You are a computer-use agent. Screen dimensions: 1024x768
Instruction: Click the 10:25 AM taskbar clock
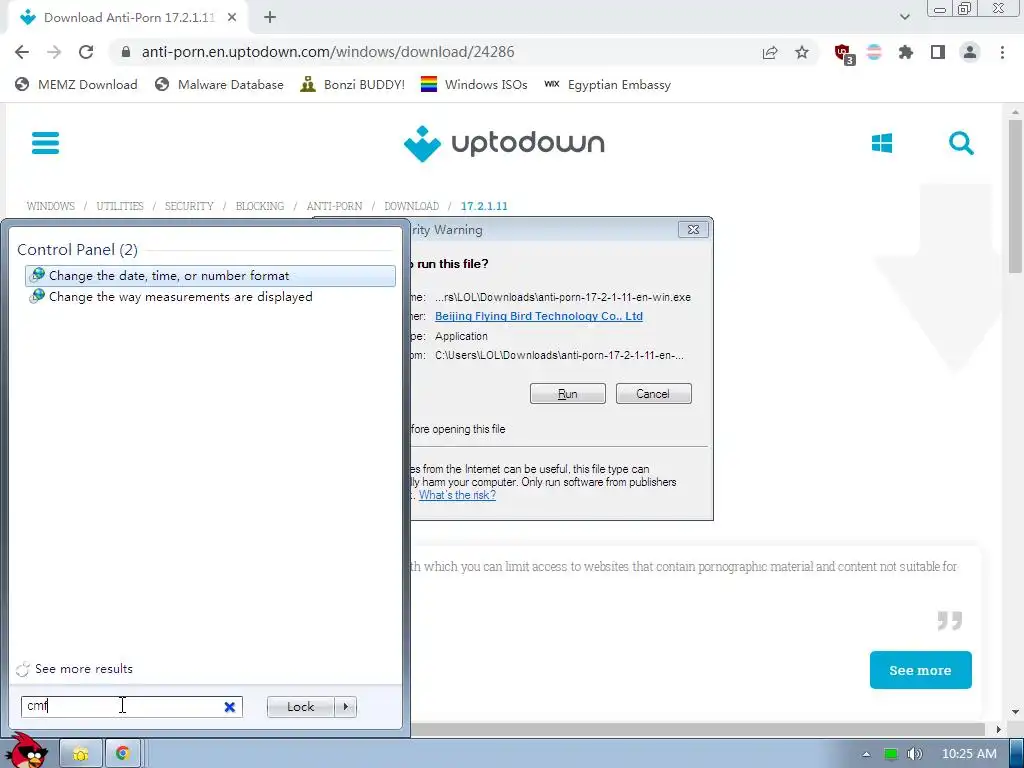[x=969, y=754]
